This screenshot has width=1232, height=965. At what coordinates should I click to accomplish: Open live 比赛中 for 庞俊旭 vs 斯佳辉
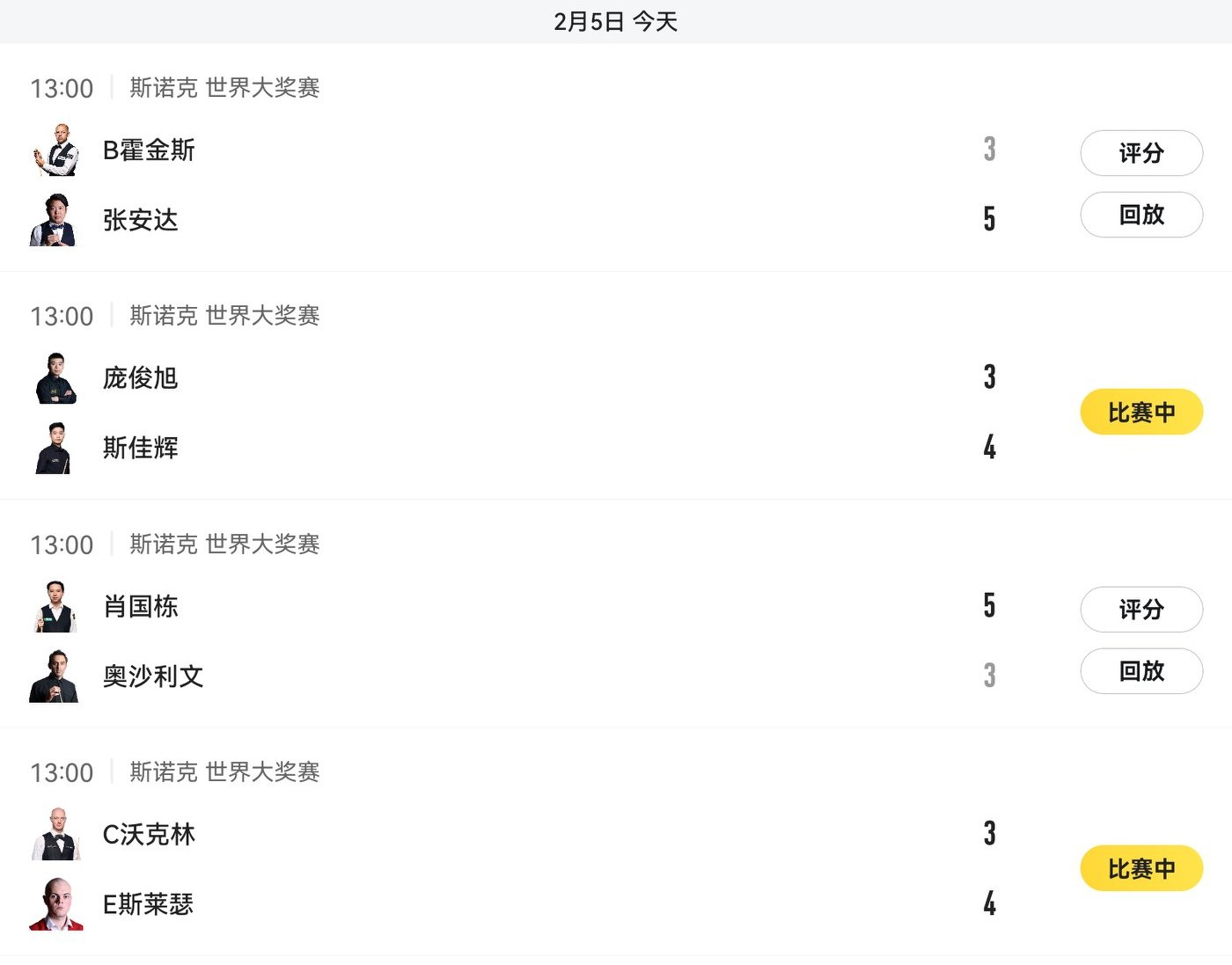(1140, 412)
